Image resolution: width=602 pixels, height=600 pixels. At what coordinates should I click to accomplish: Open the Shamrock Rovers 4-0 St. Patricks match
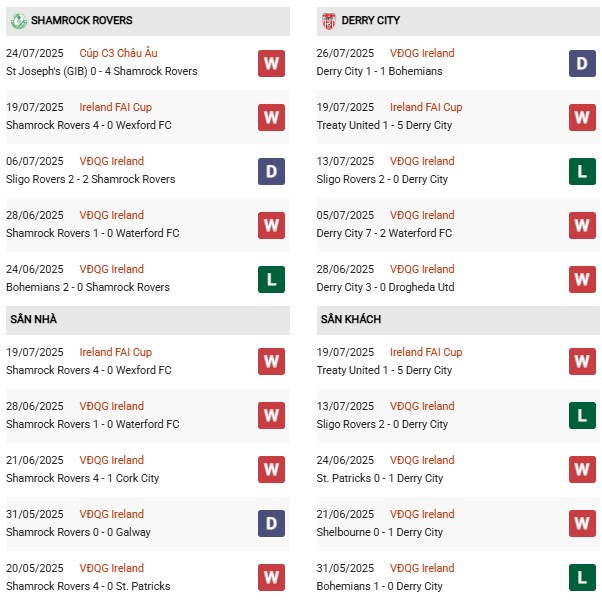click(88, 586)
